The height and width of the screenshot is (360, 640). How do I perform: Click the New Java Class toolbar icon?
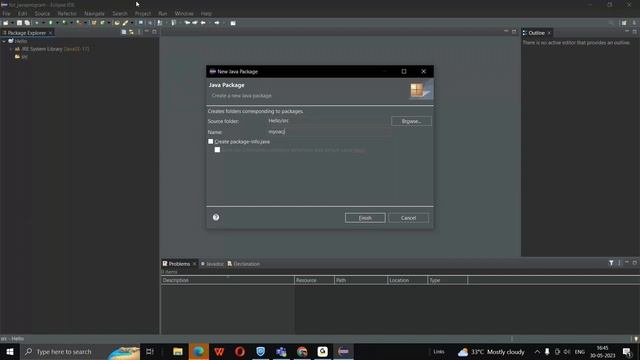[x=102, y=23]
